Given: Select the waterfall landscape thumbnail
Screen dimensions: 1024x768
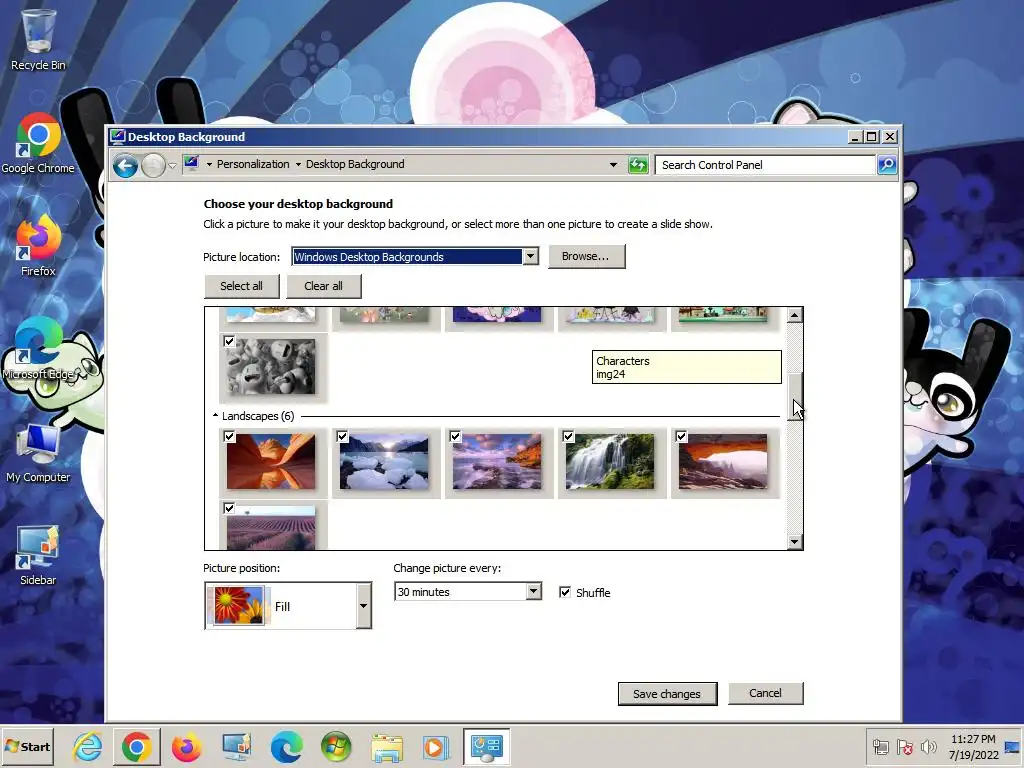Looking at the screenshot, I should (610, 462).
